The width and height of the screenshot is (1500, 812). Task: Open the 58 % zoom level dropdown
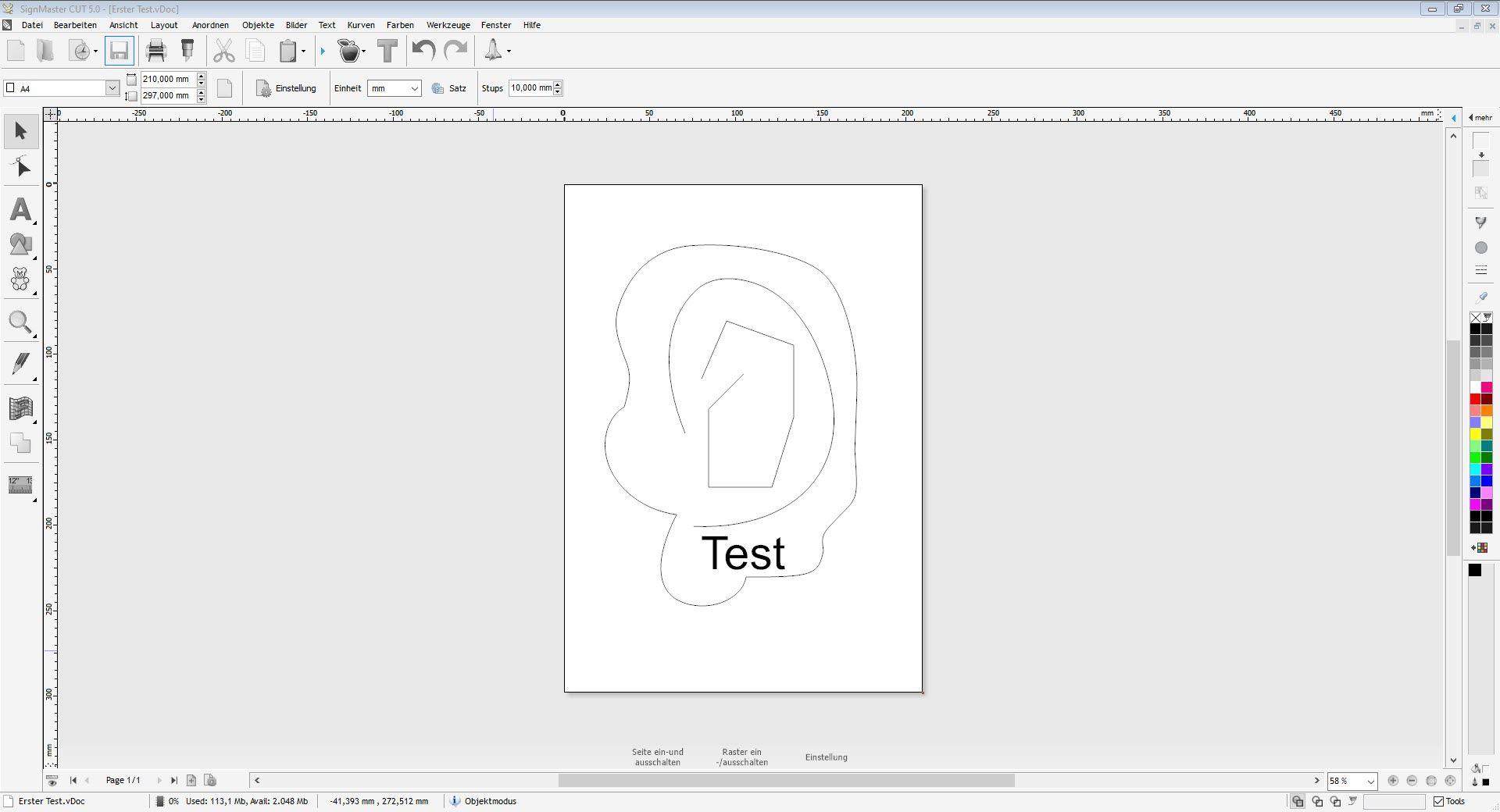[1370, 781]
